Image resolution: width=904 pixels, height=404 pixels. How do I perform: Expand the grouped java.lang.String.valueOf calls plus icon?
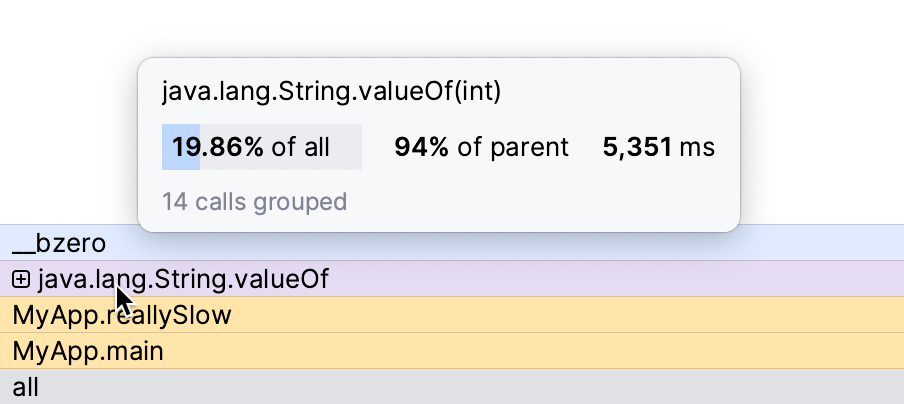tap(21, 280)
